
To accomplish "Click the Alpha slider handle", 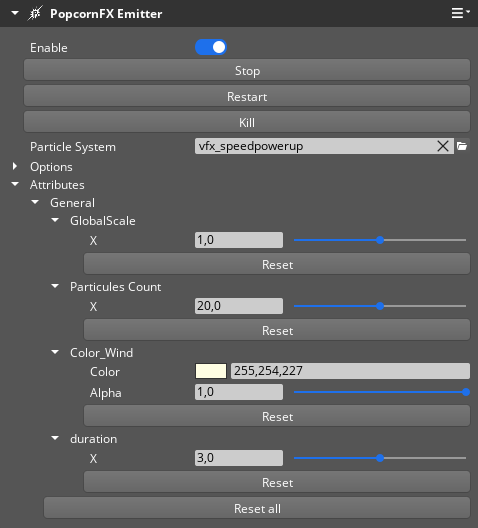I will (466, 392).
